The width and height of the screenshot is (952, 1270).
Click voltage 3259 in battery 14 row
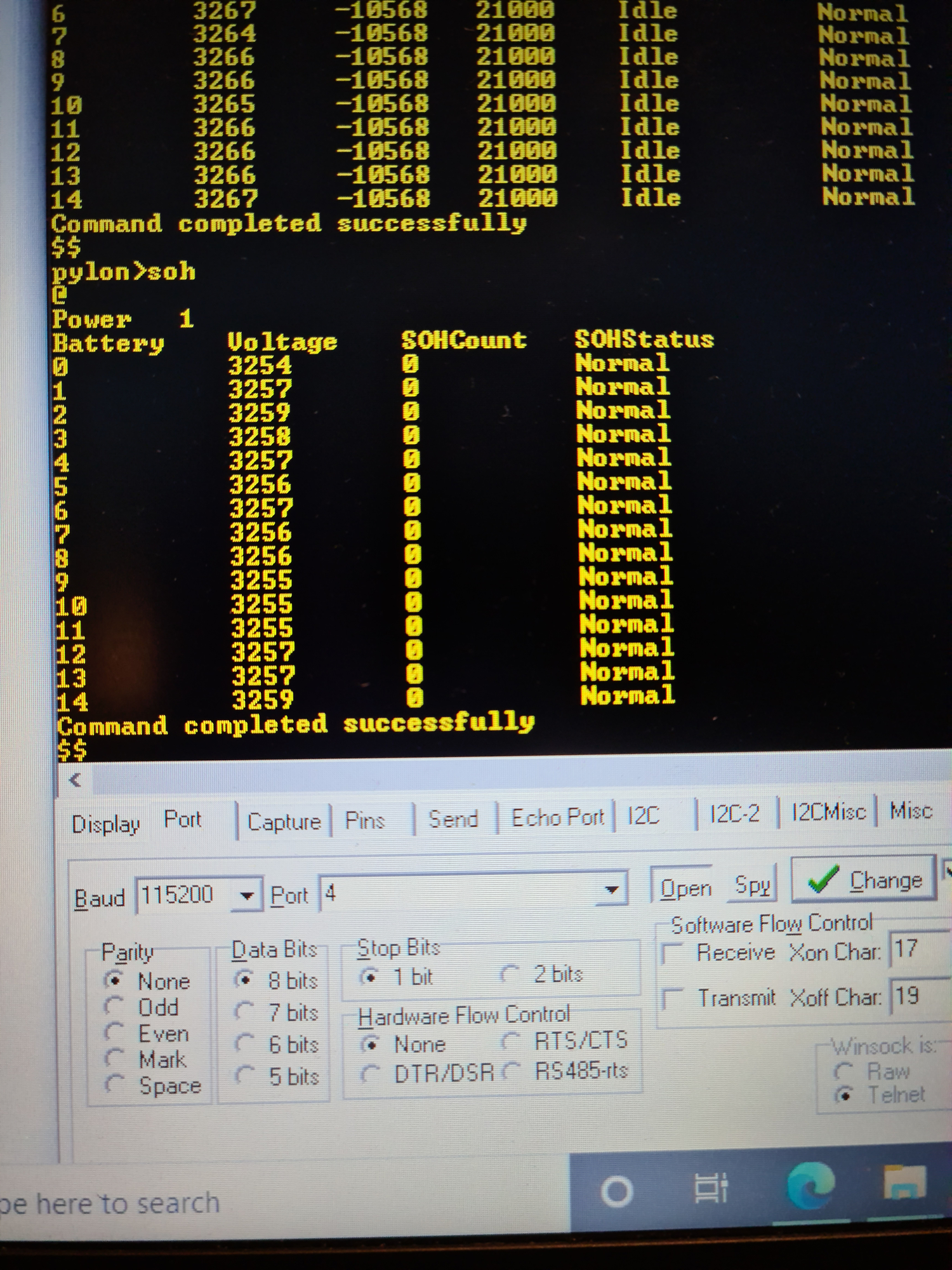[263, 700]
